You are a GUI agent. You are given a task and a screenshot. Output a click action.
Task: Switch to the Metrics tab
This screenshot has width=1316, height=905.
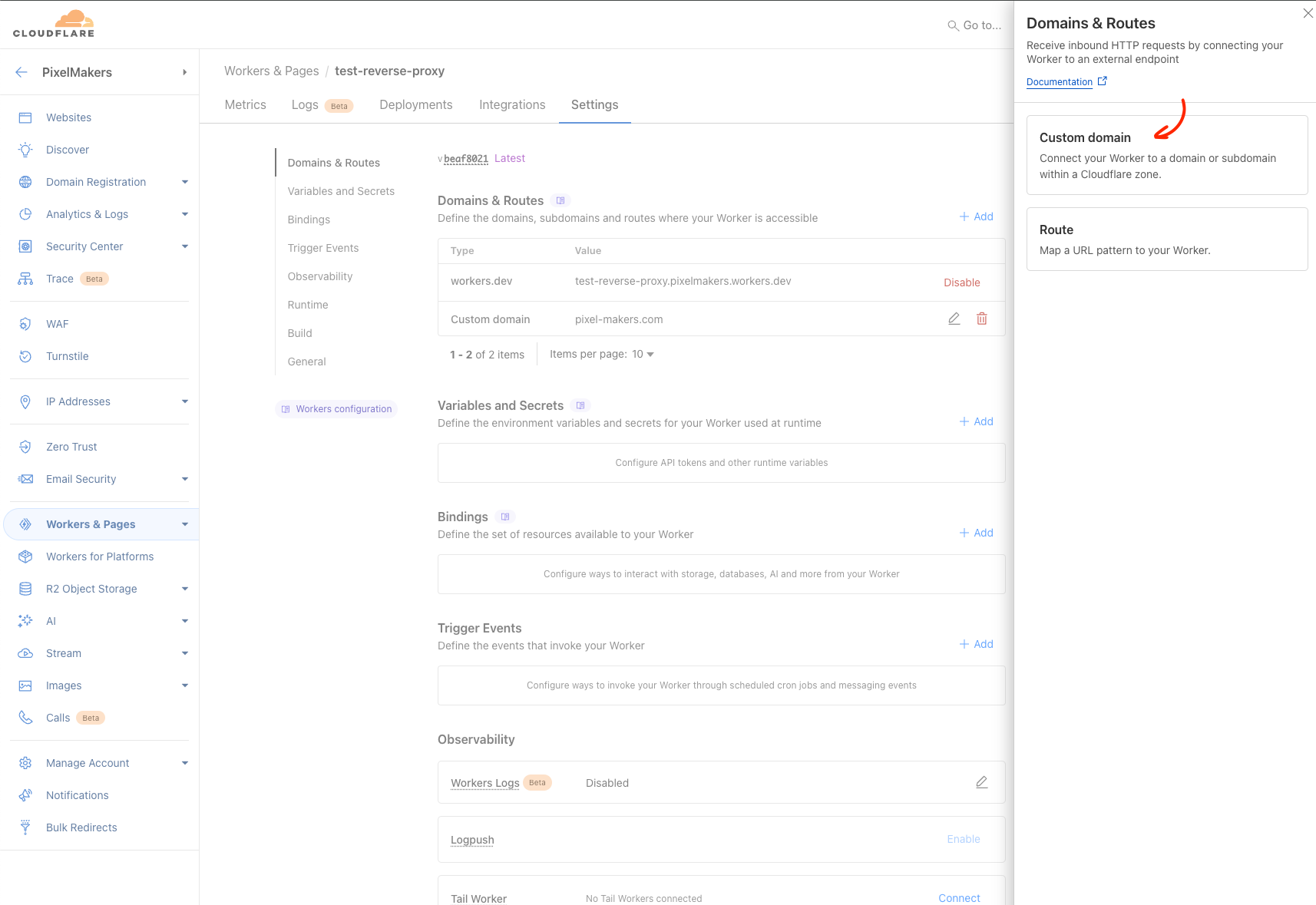(246, 104)
